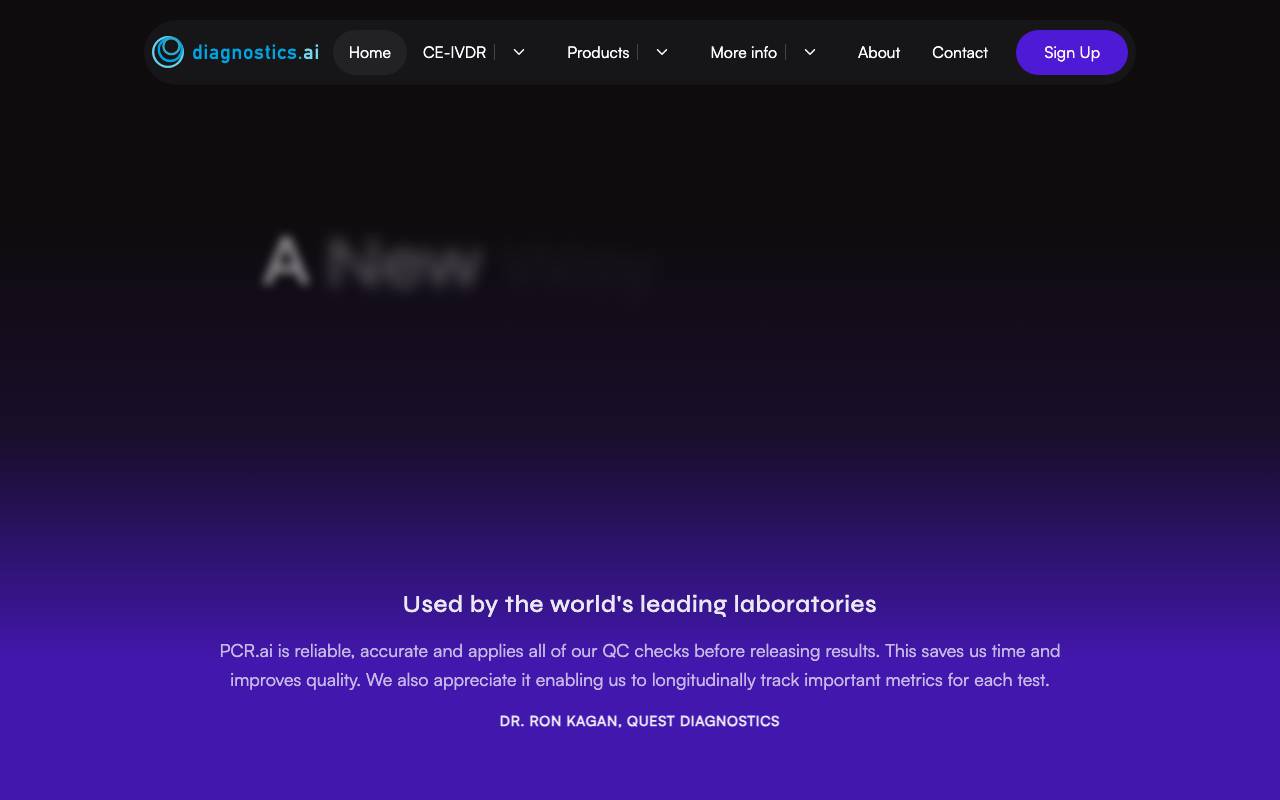
Task: Expand the Products dropdown chevron
Action: pos(662,52)
